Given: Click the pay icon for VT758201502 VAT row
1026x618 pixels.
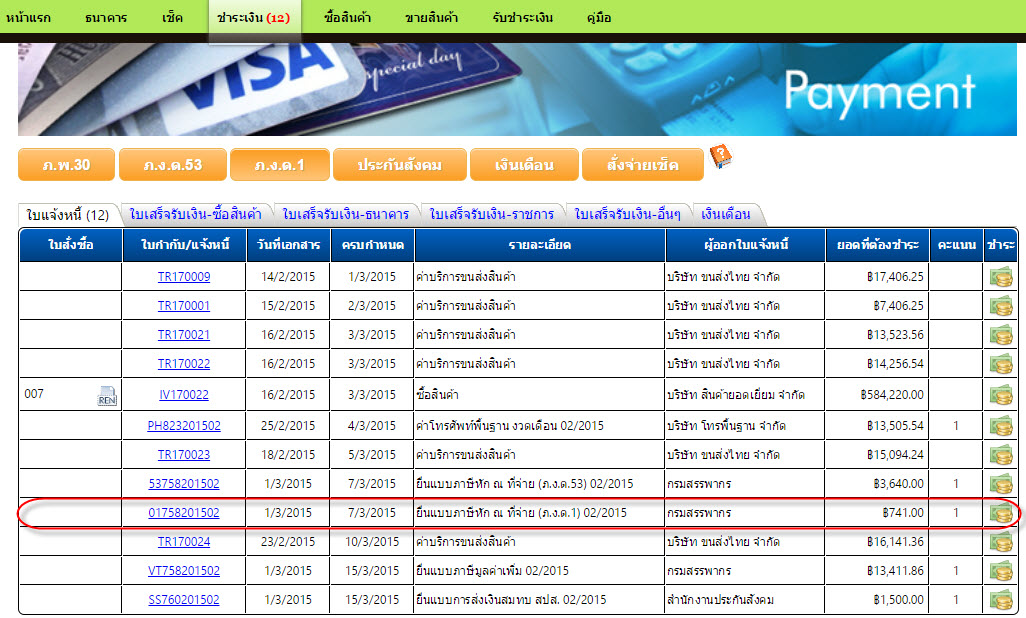Looking at the screenshot, I should point(1001,571).
